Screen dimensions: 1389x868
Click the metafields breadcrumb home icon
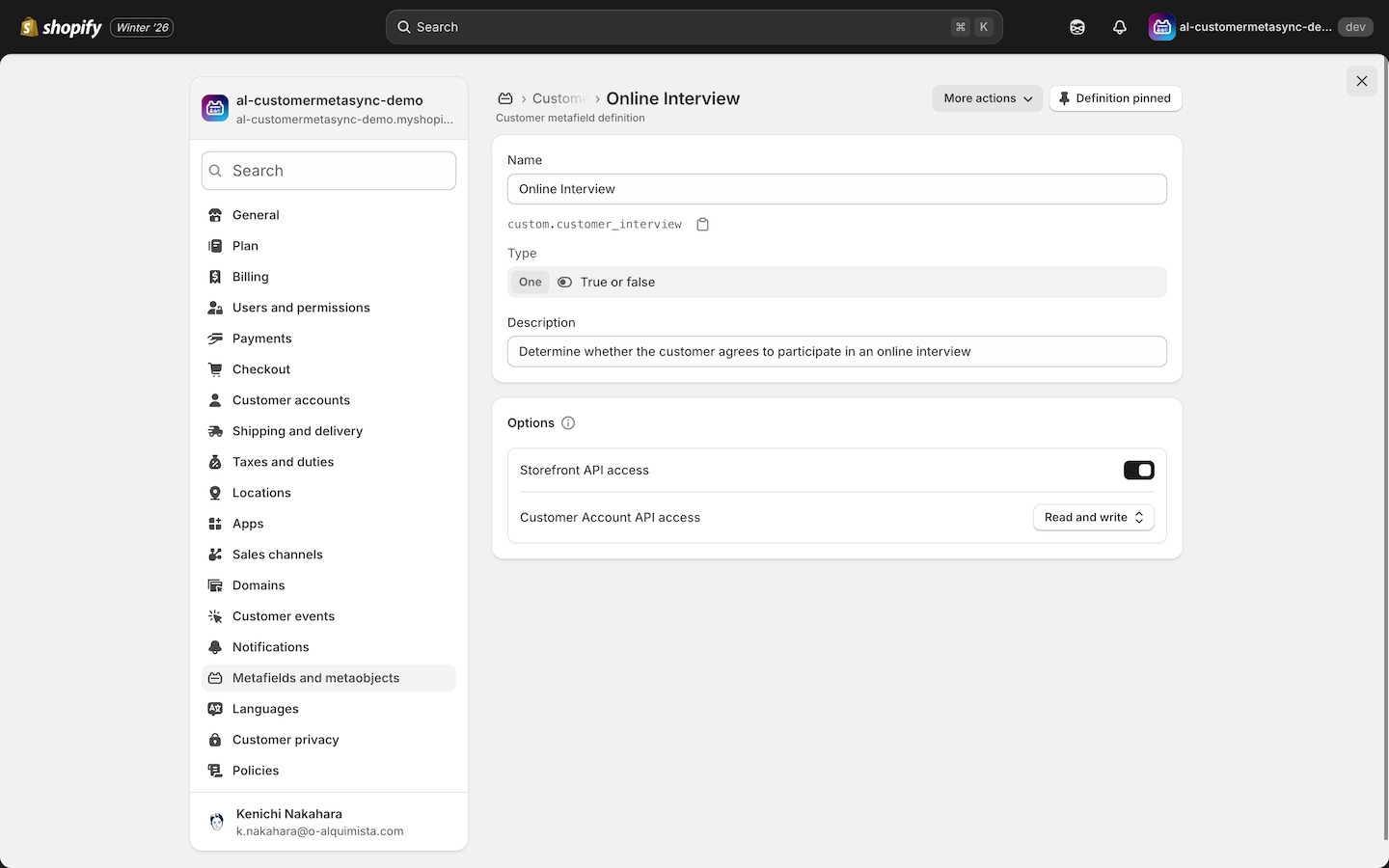click(504, 98)
